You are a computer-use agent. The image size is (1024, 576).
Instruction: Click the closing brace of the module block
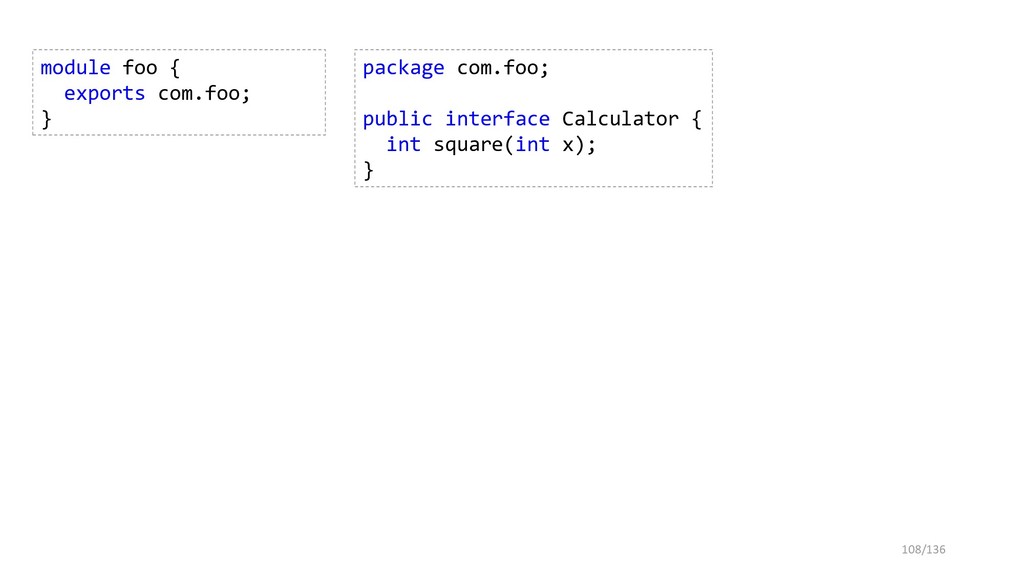tap(46, 119)
